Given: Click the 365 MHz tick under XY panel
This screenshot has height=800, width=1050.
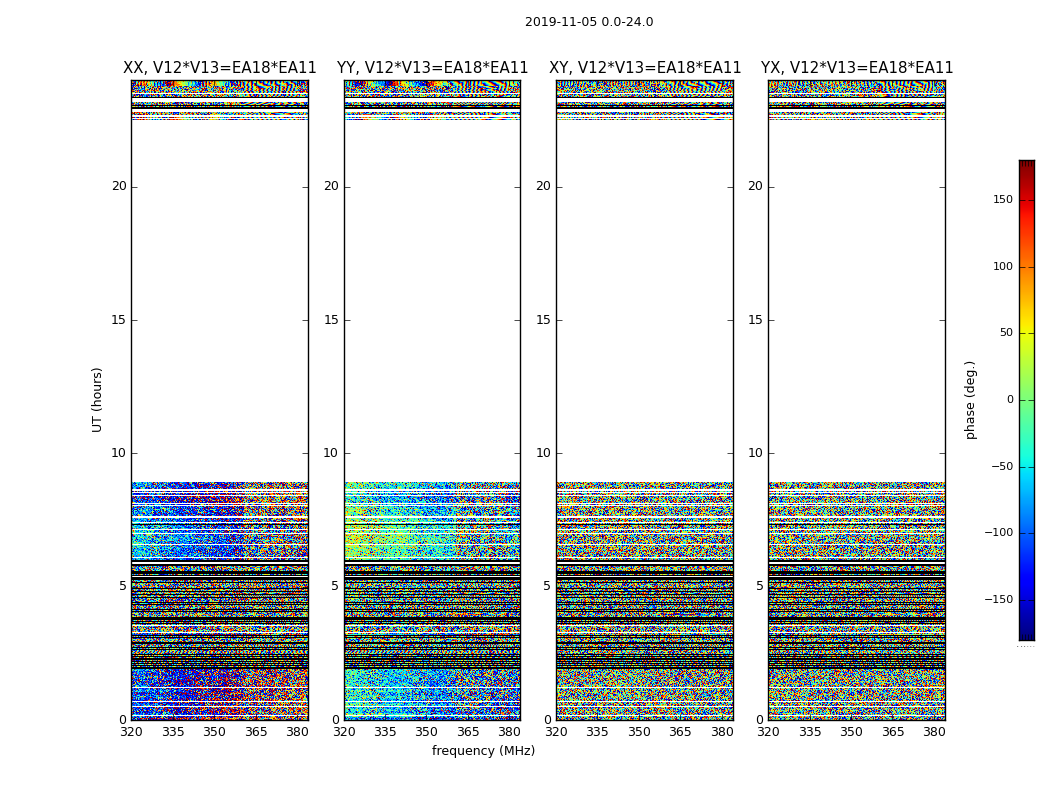Looking at the screenshot, I should point(680,732).
